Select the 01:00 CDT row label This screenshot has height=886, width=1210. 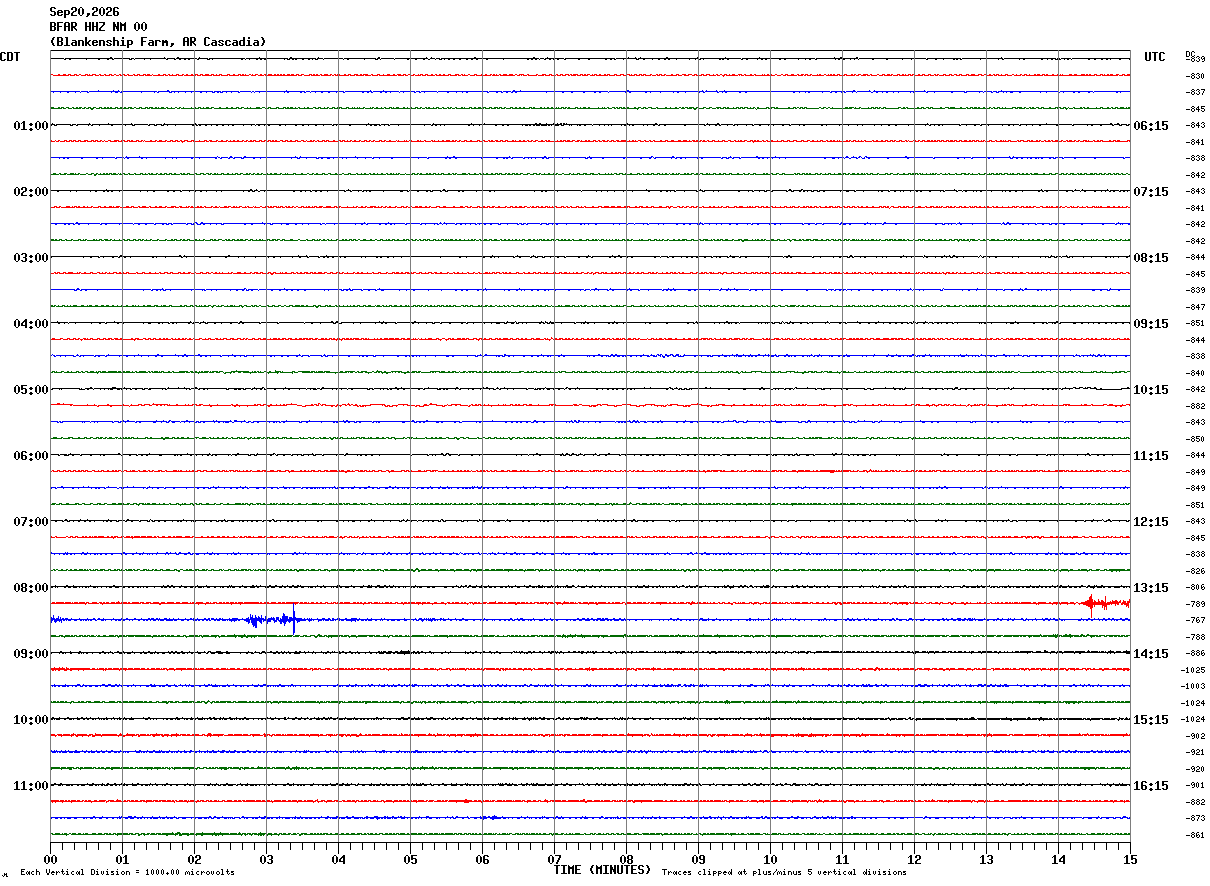(31, 126)
